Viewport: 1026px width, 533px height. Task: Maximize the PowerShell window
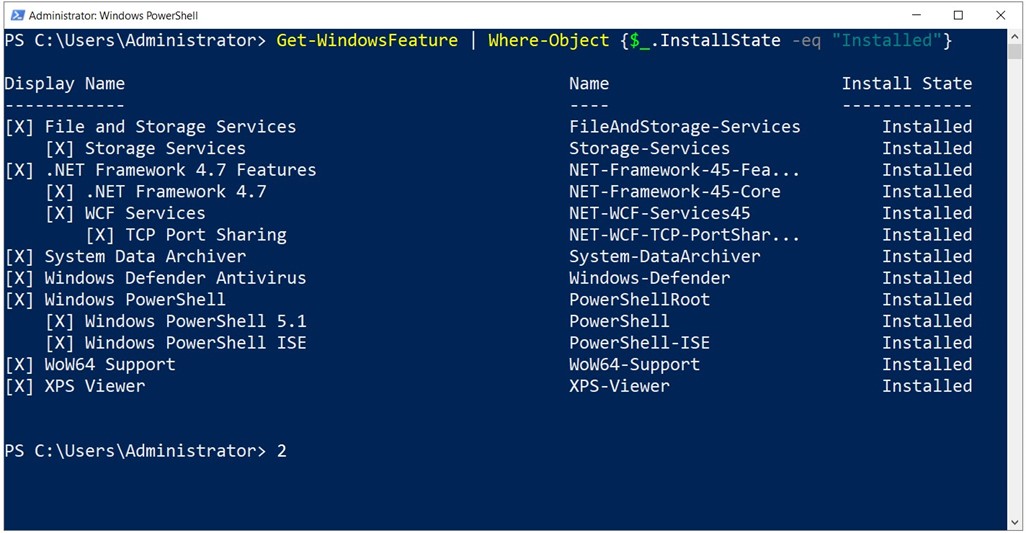pyautogui.click(x=958, y=15)
